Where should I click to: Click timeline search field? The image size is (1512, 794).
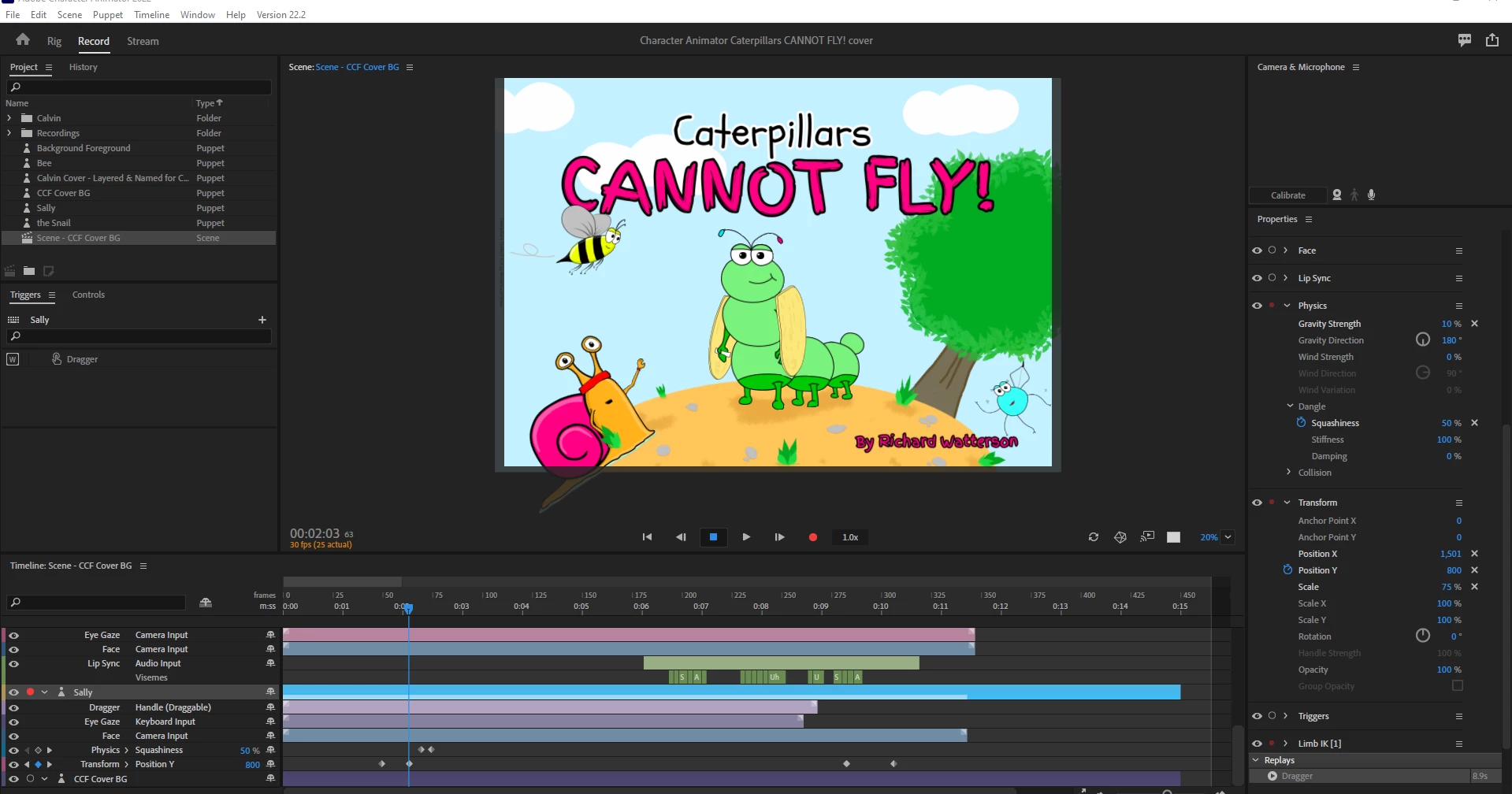(x=96, y=603)
